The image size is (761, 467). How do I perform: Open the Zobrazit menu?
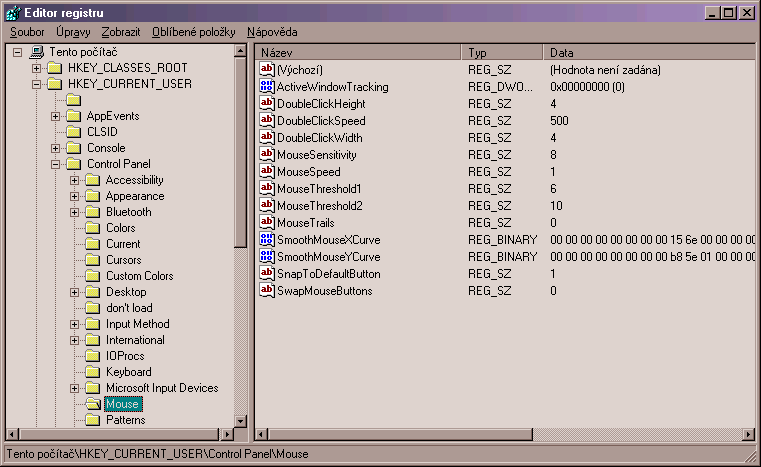(x=121, y=32)
